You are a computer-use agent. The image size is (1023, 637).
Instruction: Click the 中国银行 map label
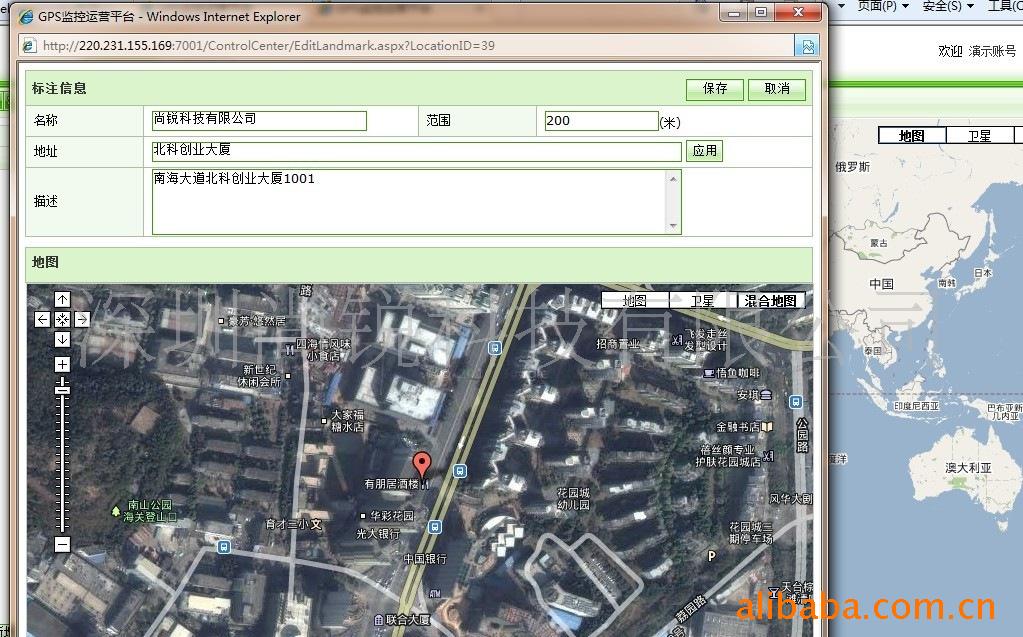(x=425, y=559)
